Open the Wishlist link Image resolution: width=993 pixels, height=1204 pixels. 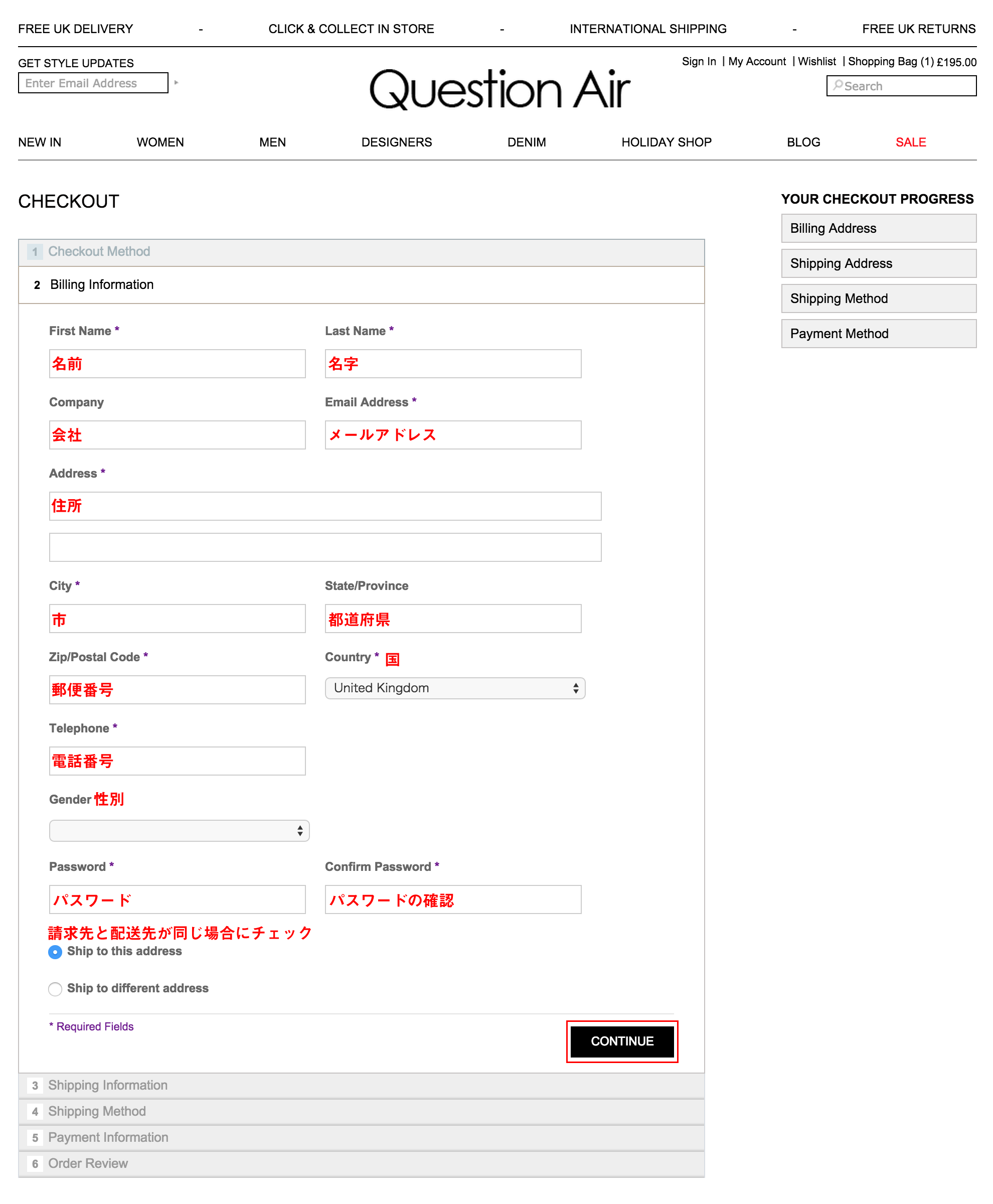[x=816, y=61]
